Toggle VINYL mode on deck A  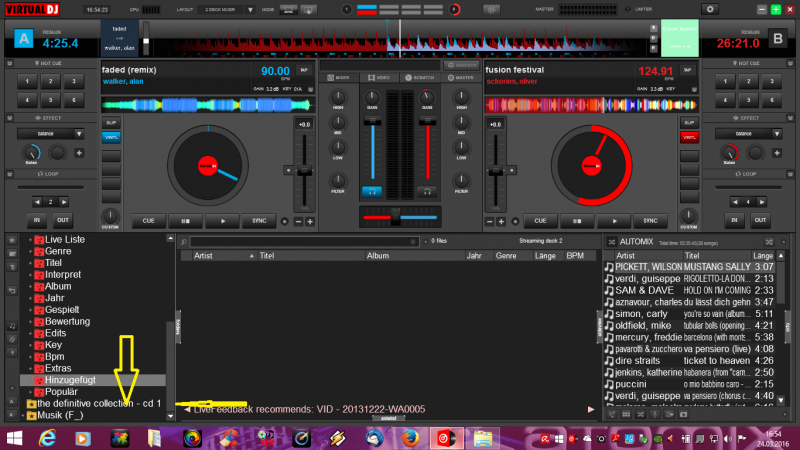[x=111, y=136]
